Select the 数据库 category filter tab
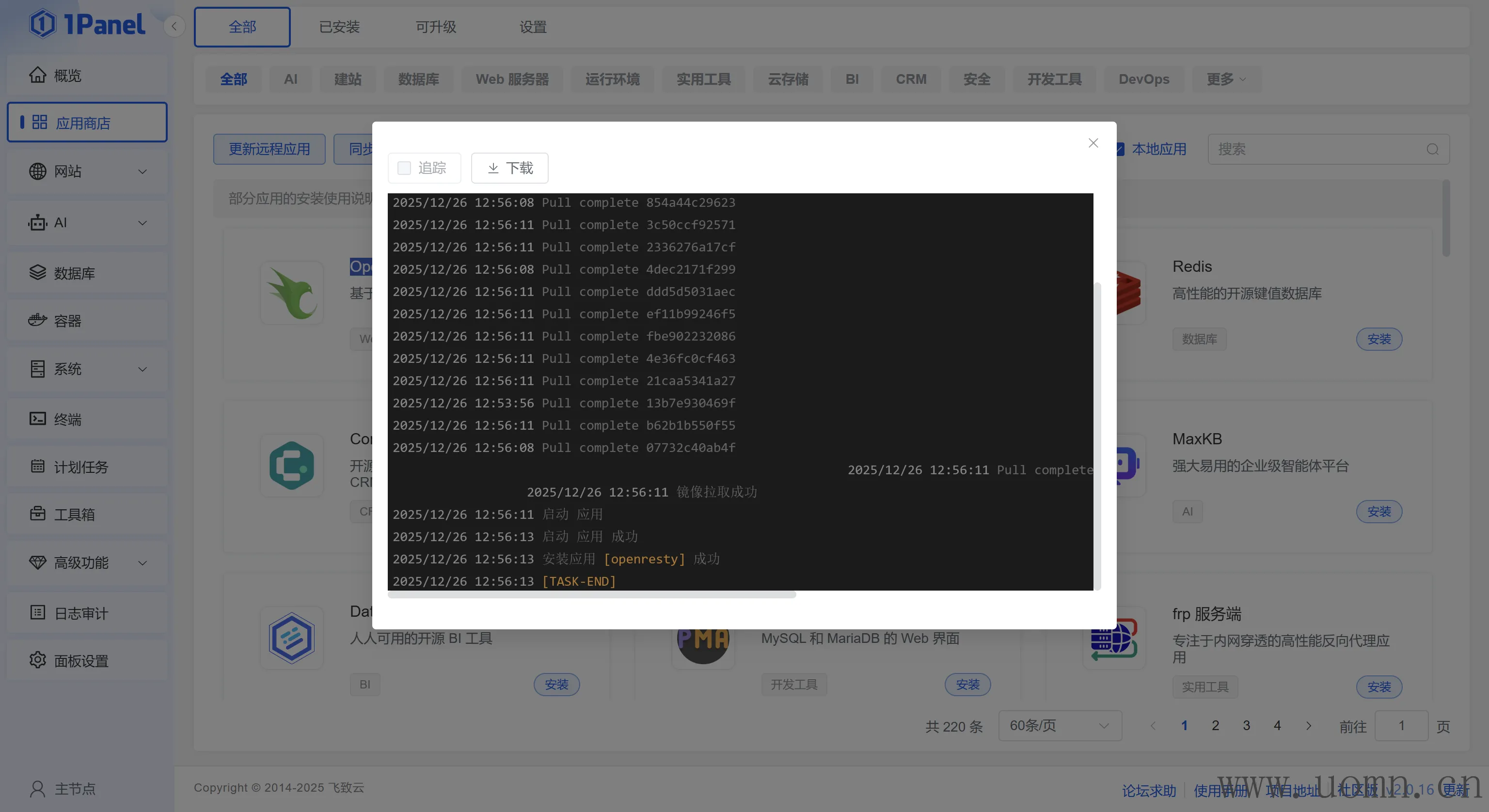 click(x=418, y=79)
